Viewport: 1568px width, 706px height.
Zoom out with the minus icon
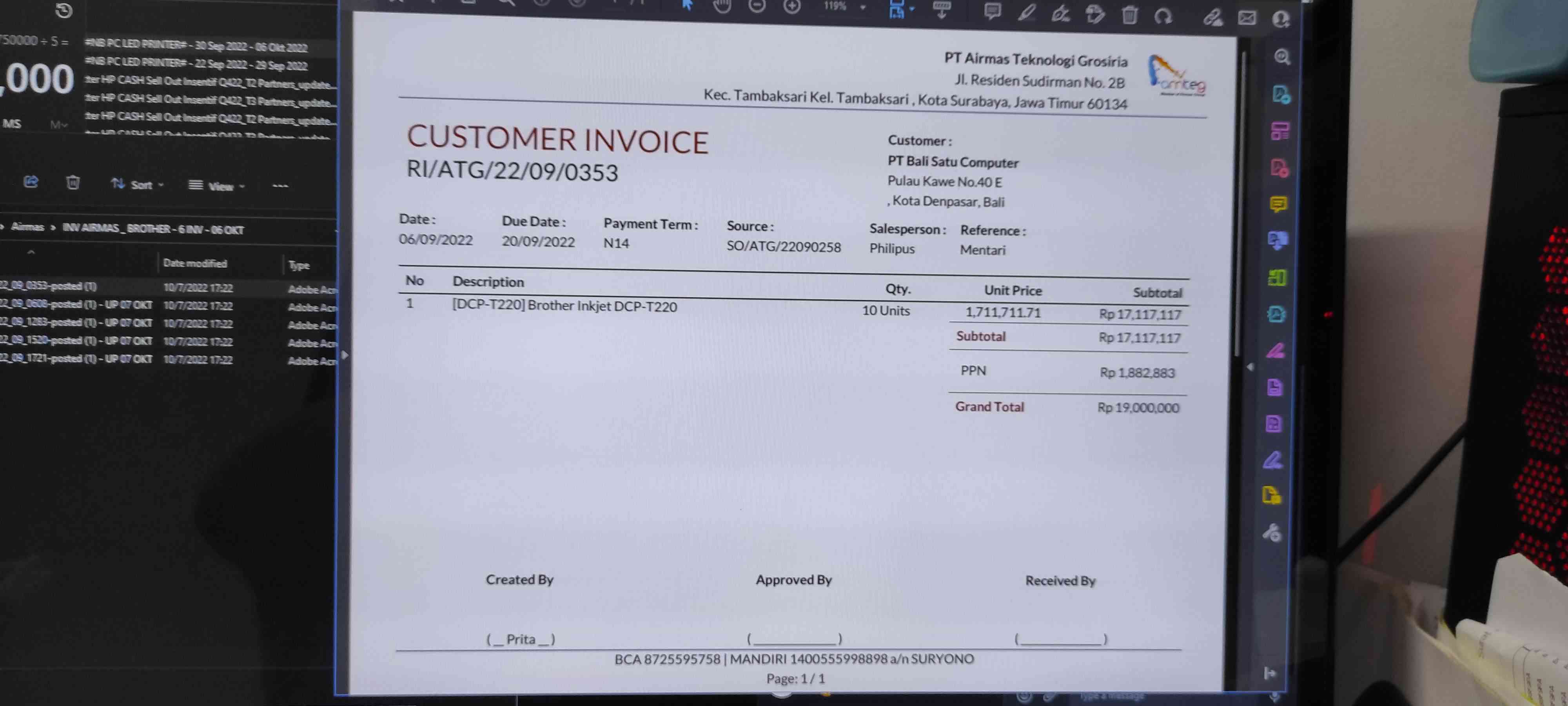757,6
